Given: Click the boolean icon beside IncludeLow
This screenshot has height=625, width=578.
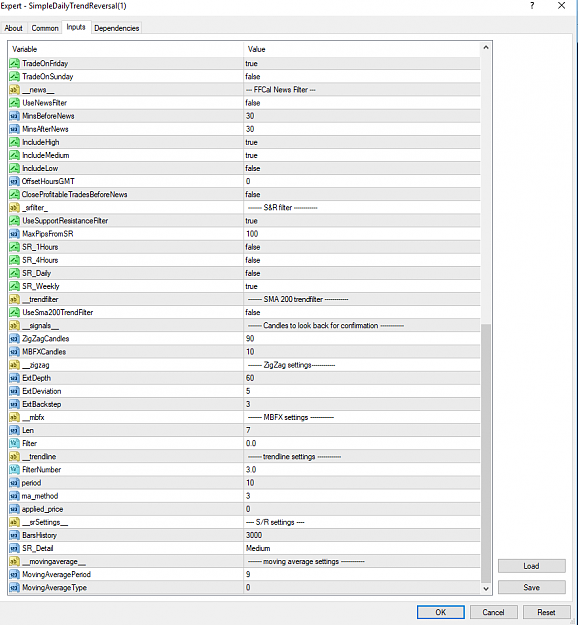Looking at the screenshot, I should coord(14,168).
